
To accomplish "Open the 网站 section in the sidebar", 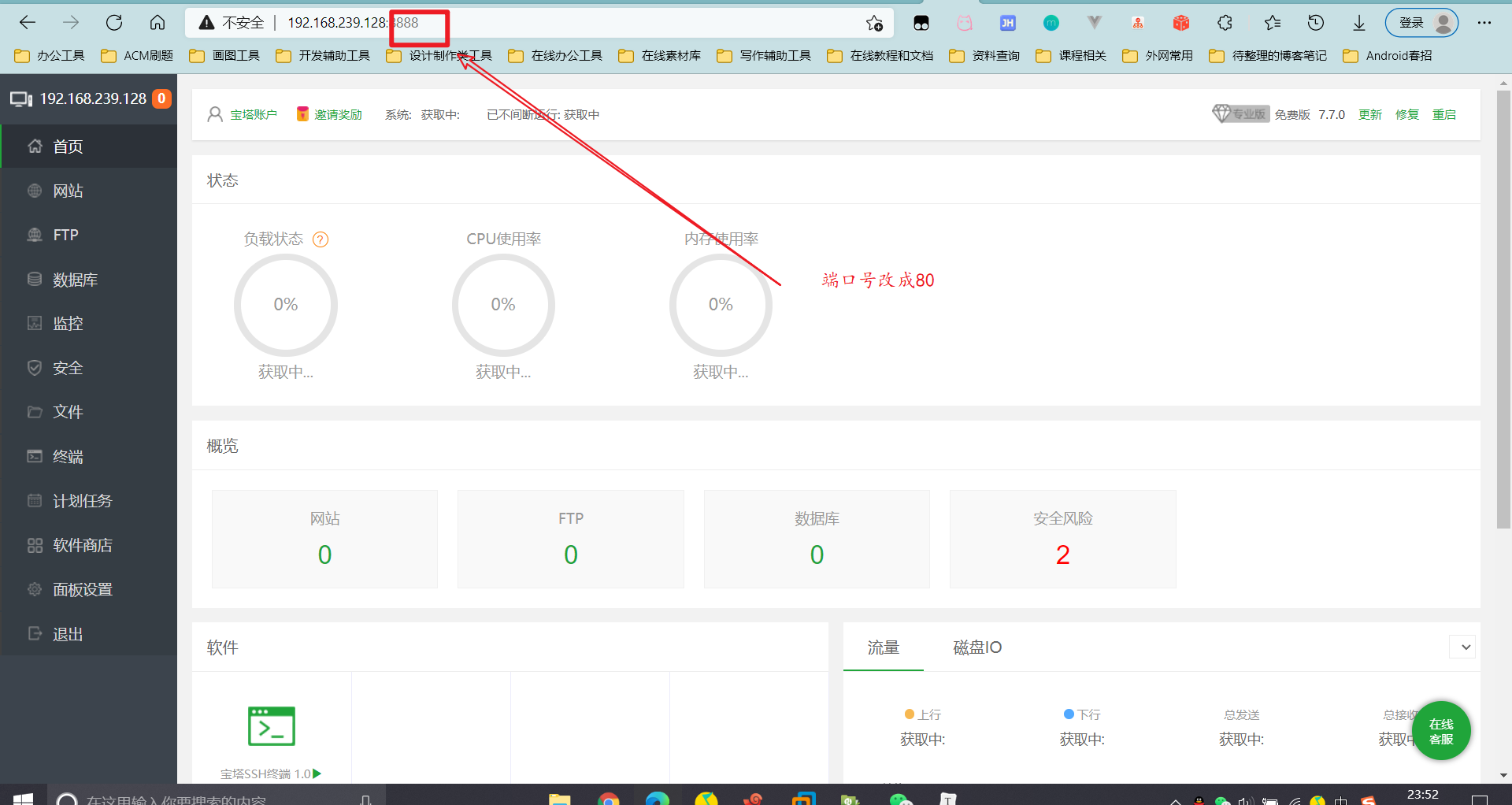I will (x=66, y=190).
